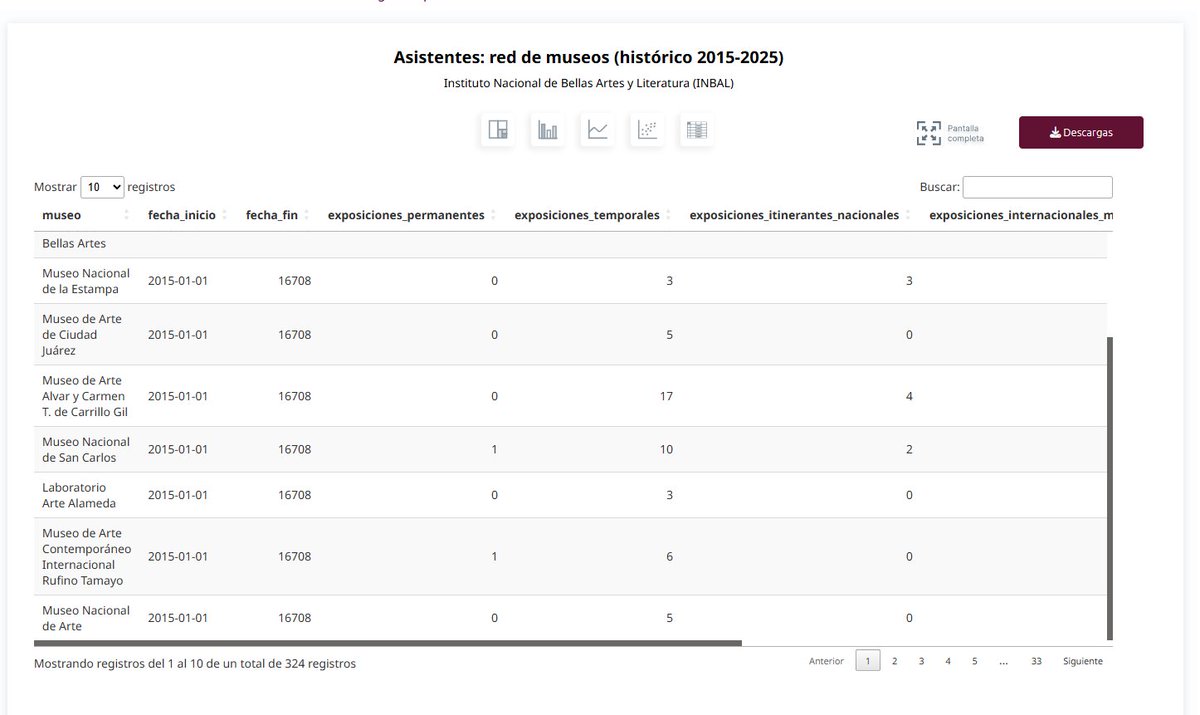Go to page 3 of results
1200x715 pixels.
click(921, 661)
